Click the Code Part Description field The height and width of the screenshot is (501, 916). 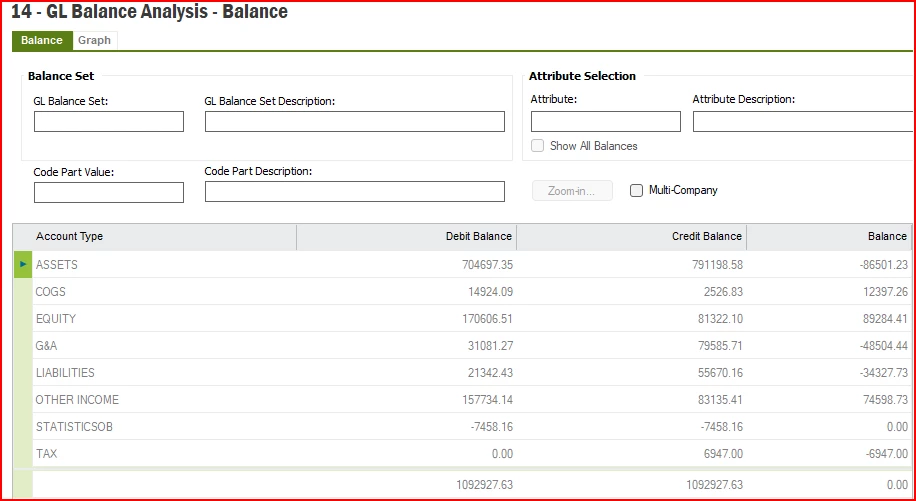pyautogui.click(x=355, y=192)
